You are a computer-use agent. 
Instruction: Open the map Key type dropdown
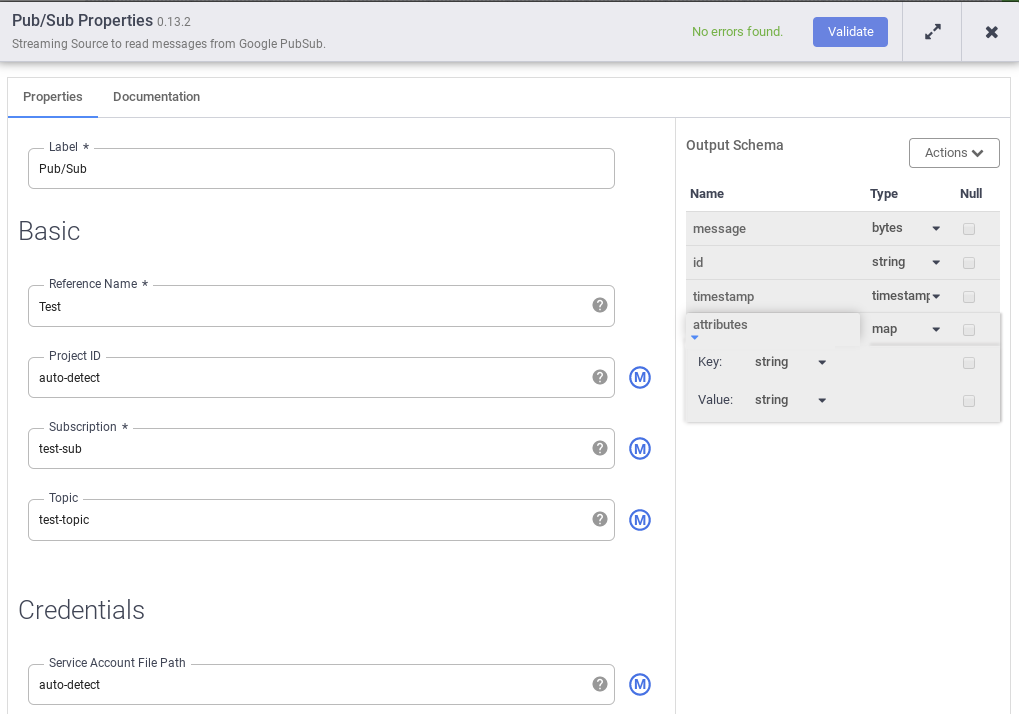(791, 362)
